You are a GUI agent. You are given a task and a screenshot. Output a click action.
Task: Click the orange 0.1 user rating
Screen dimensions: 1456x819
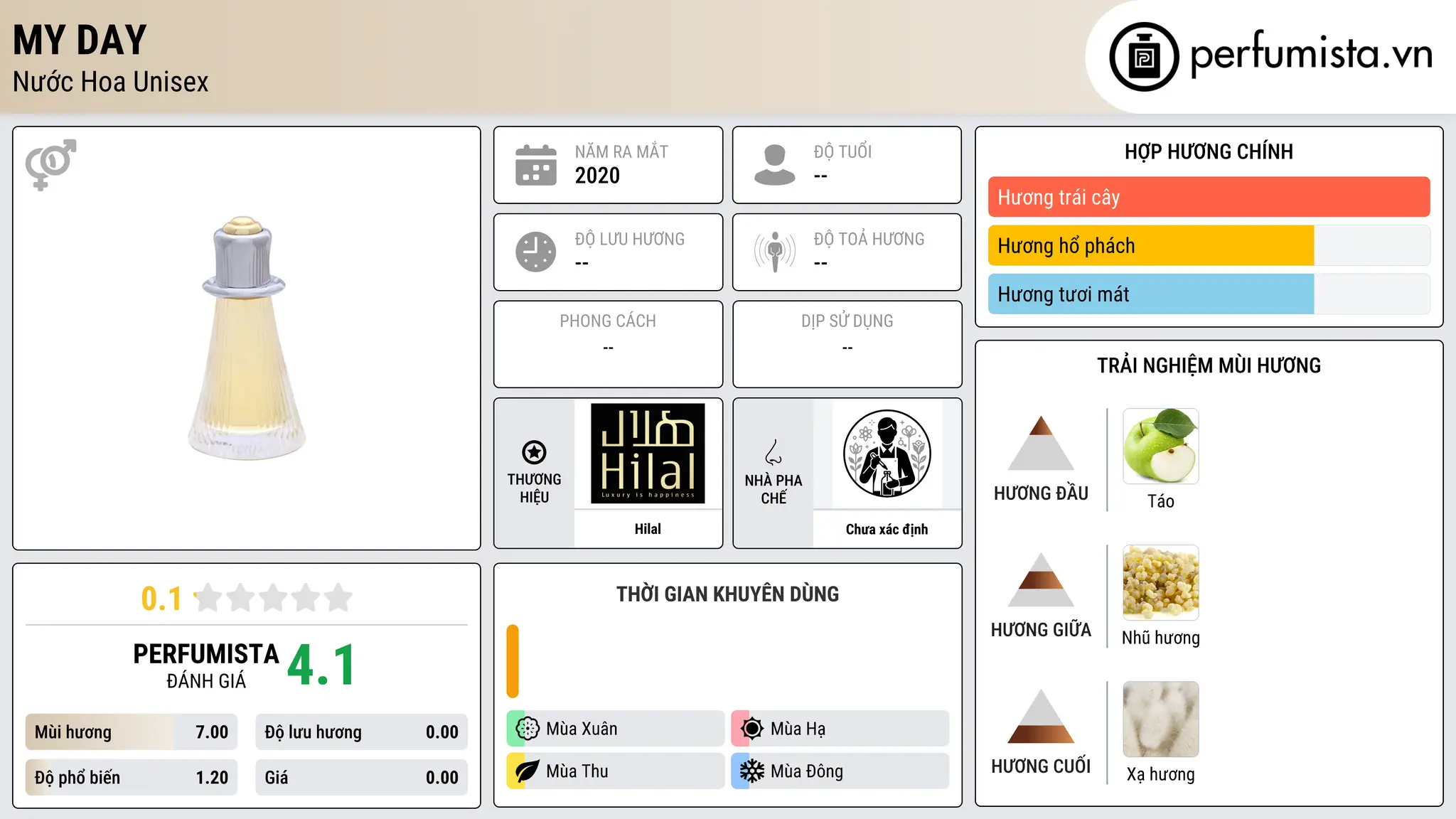161,599
